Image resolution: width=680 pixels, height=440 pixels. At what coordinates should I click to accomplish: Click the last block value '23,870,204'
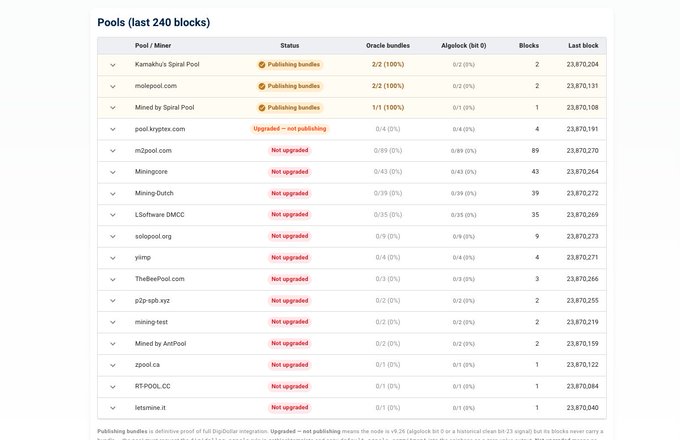[x=582, y=65]
